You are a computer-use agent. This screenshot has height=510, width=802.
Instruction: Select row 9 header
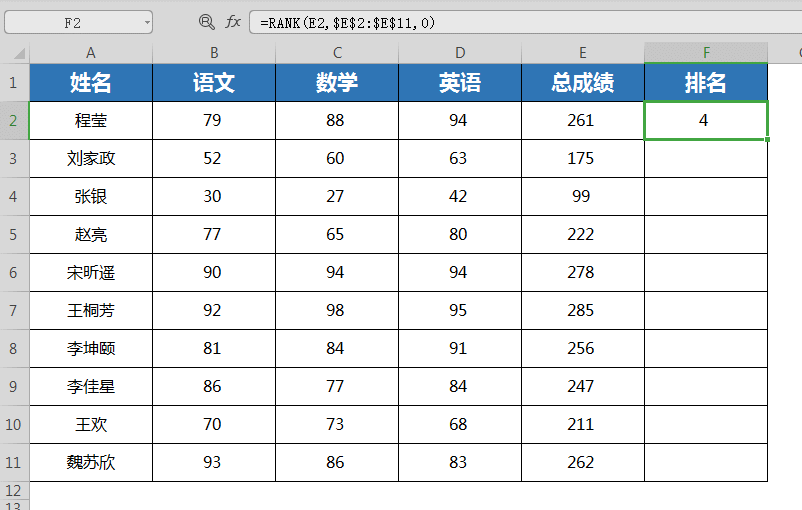(14, 386)
